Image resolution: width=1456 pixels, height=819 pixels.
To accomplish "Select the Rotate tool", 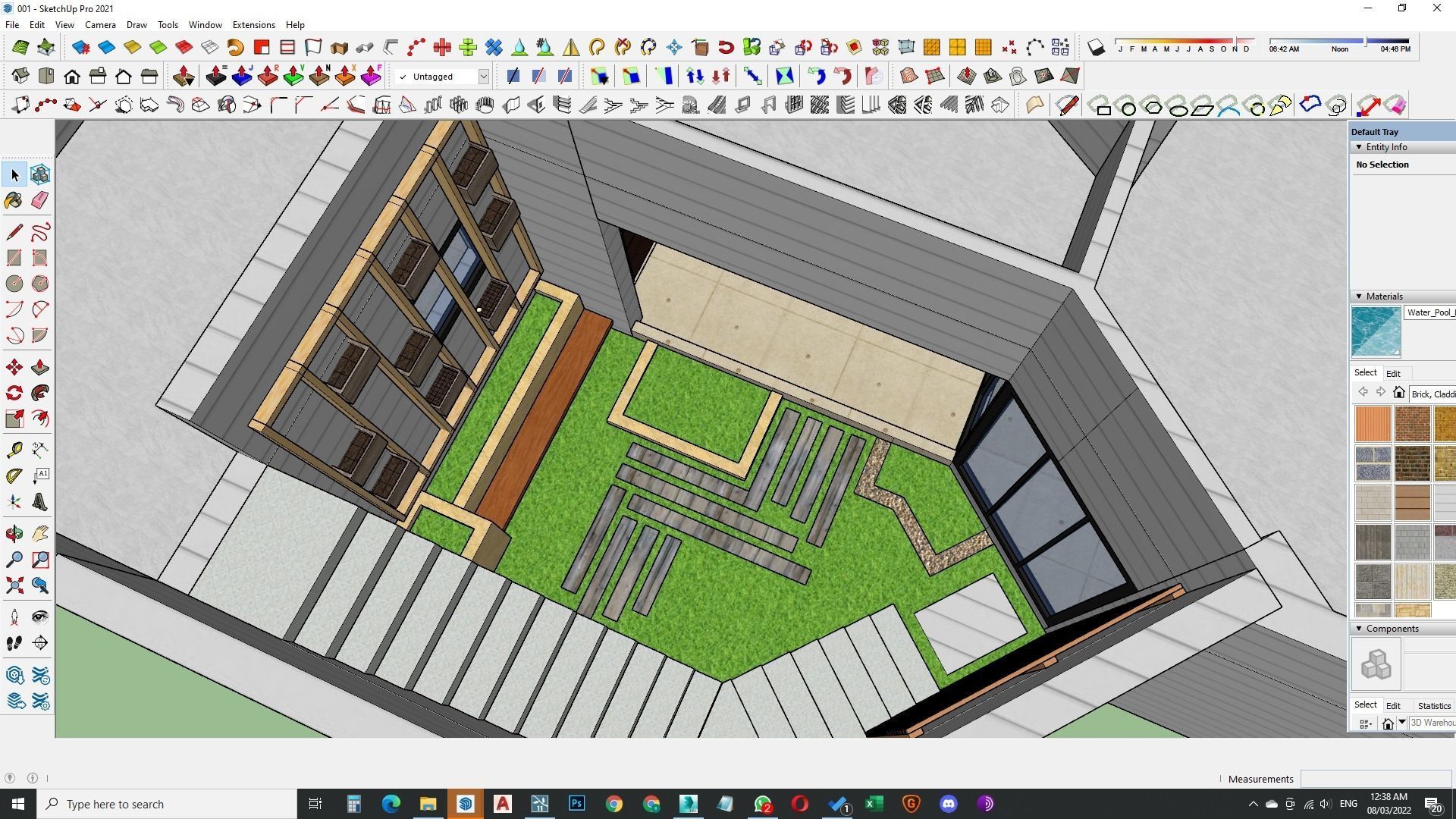I will click(x=14, y=394).
